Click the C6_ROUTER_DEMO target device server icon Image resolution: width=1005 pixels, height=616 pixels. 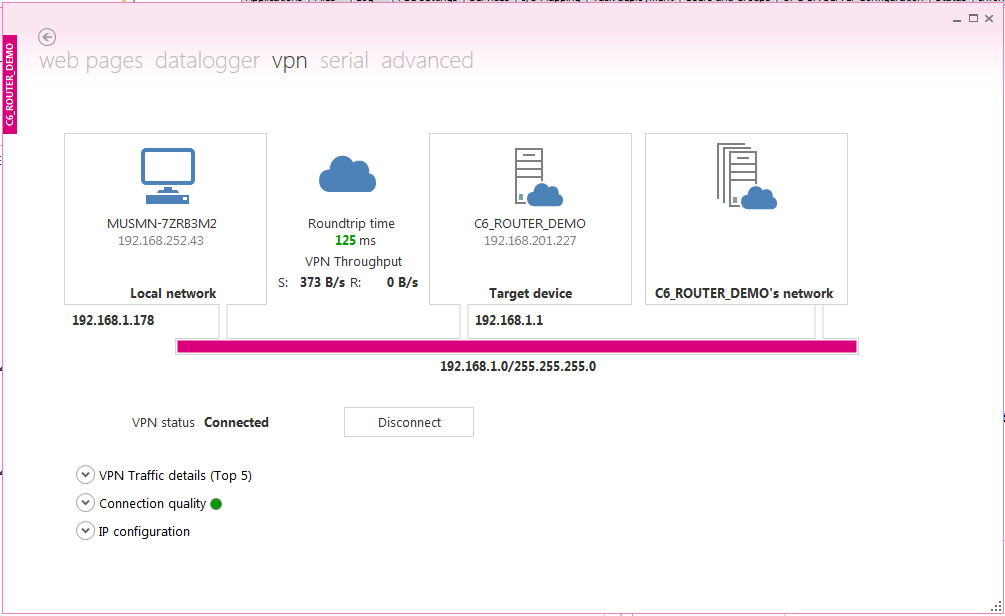click(x=538, y=177)
